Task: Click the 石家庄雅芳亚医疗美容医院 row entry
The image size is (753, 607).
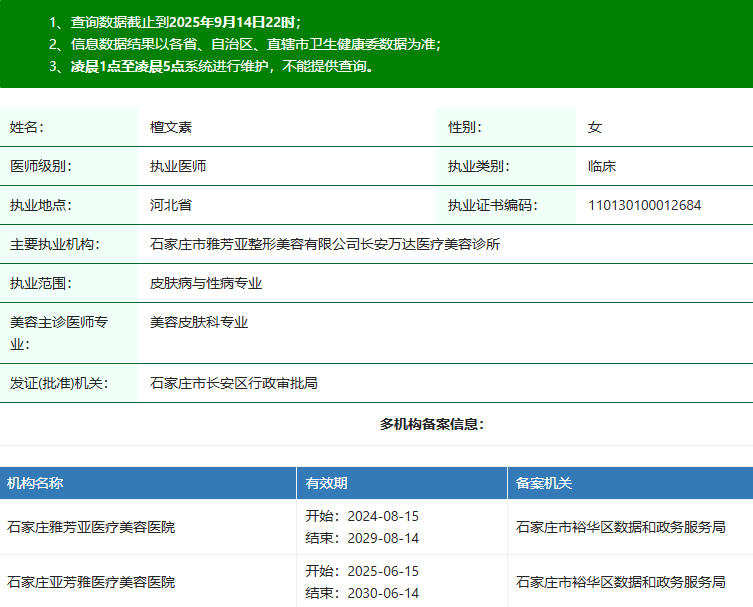Action: (x=91, y=526)
